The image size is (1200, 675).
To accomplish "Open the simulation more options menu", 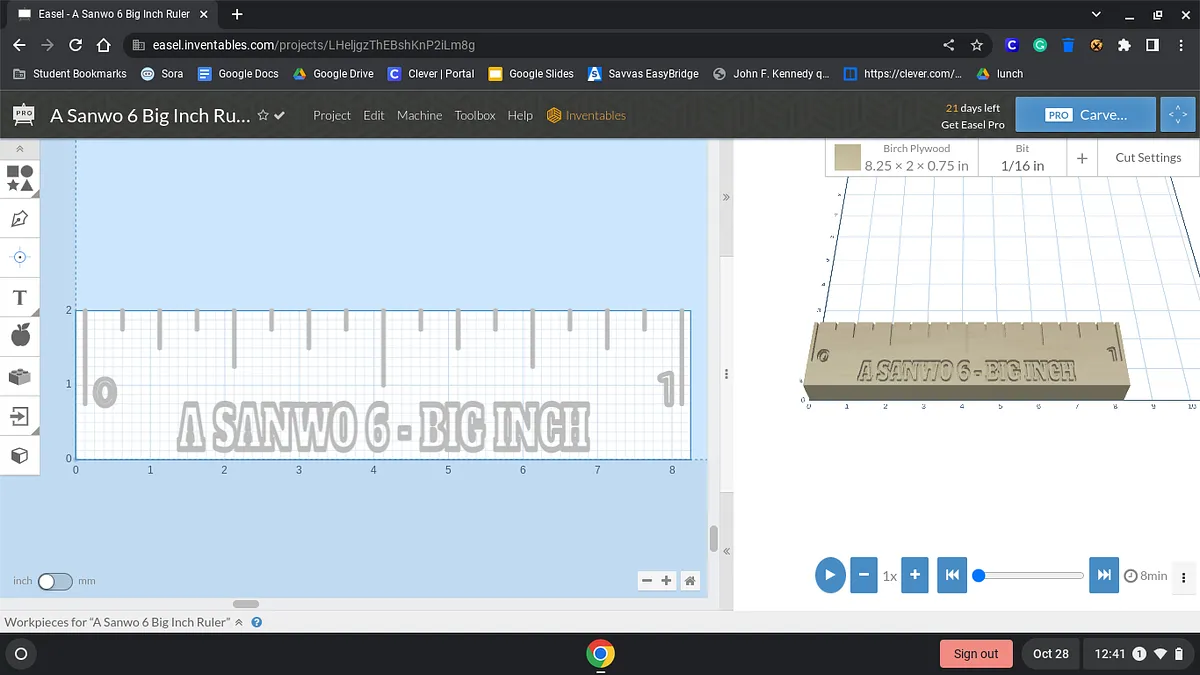I will tap(1184, 576).
